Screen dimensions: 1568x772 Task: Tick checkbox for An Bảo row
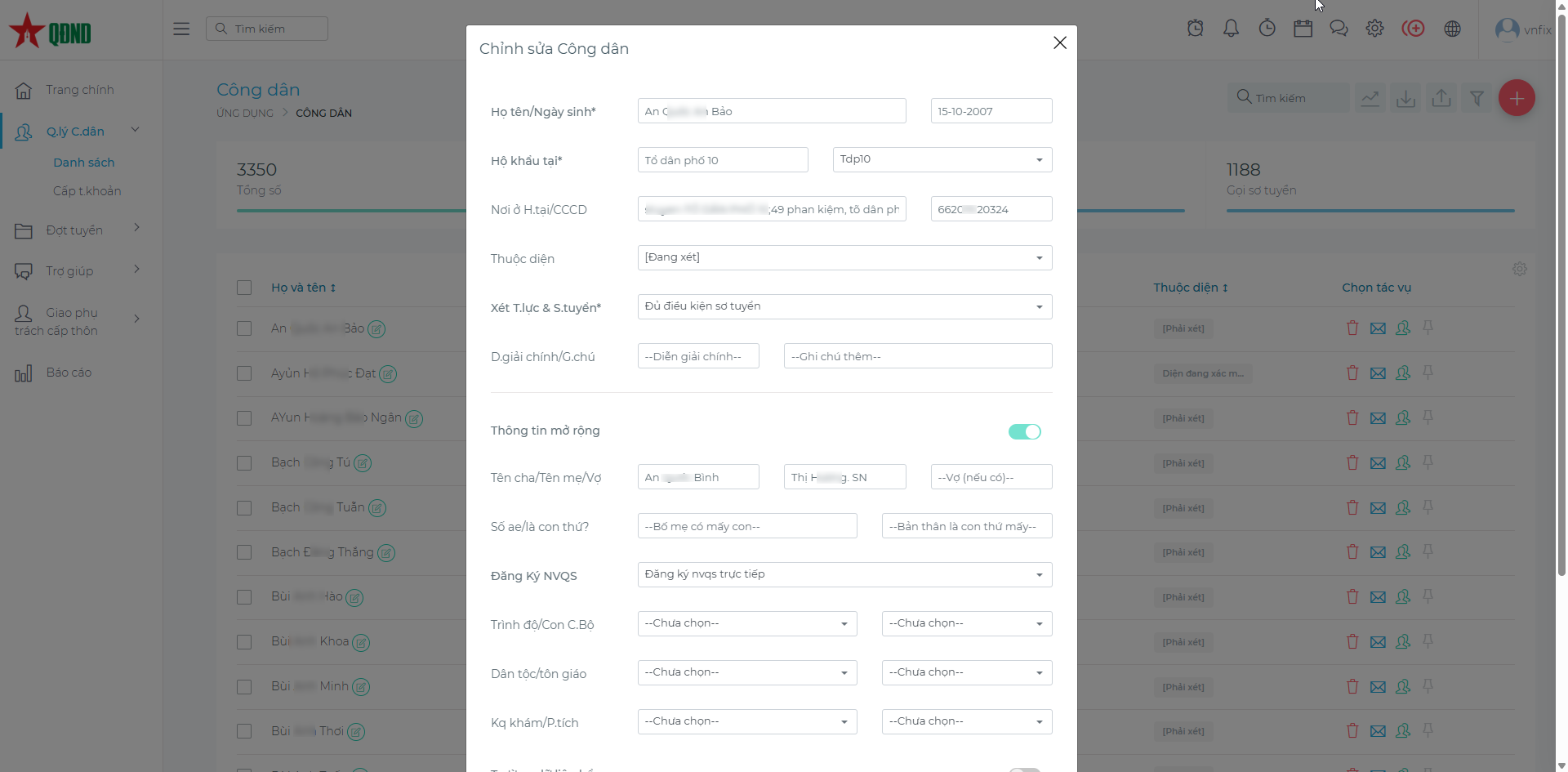pos(244,328)
